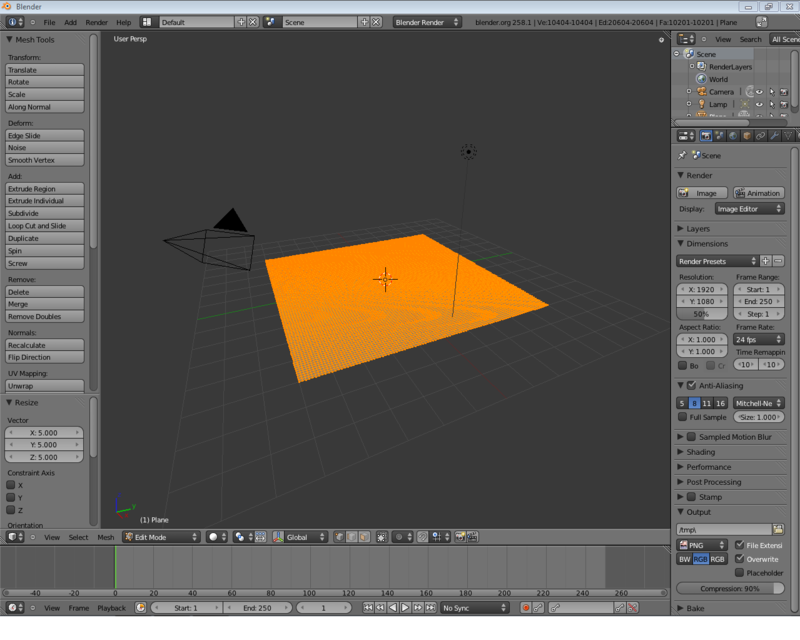Click the Render Animation button
Viewport: 800px width, 640px height.
[759, 193]
